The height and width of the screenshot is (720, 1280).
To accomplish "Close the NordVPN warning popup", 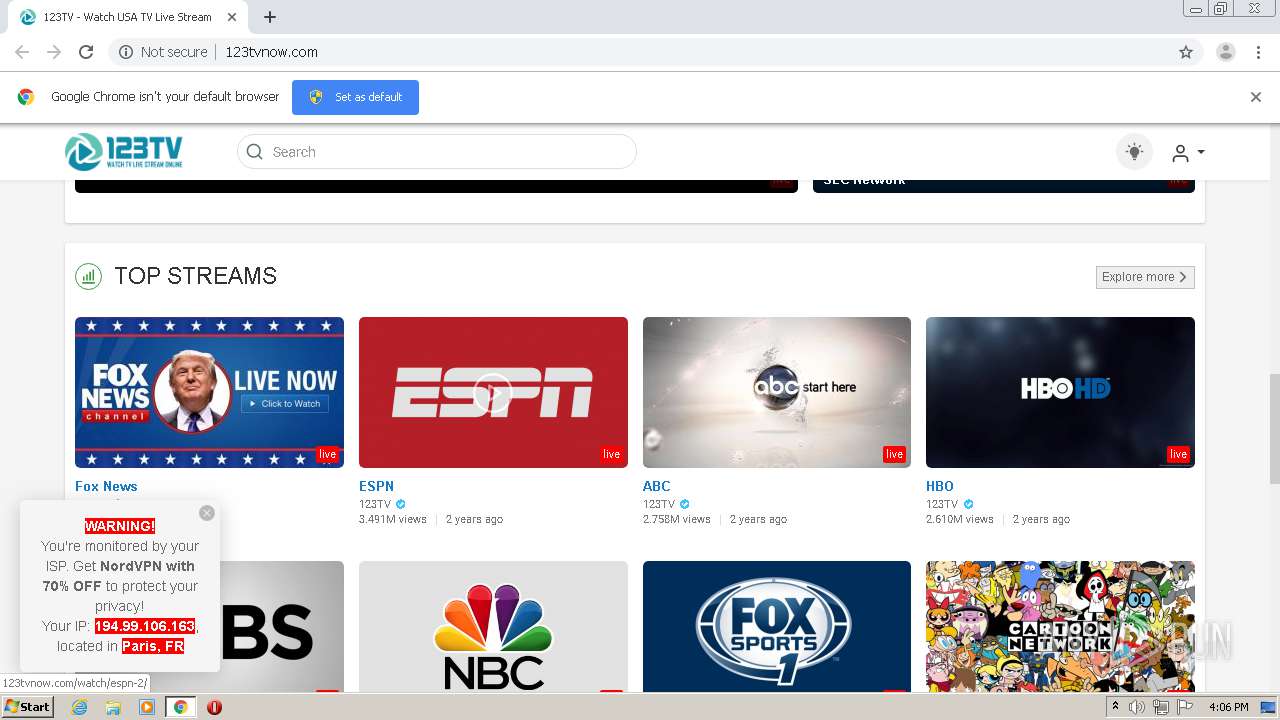I will [x=207, y=513].
